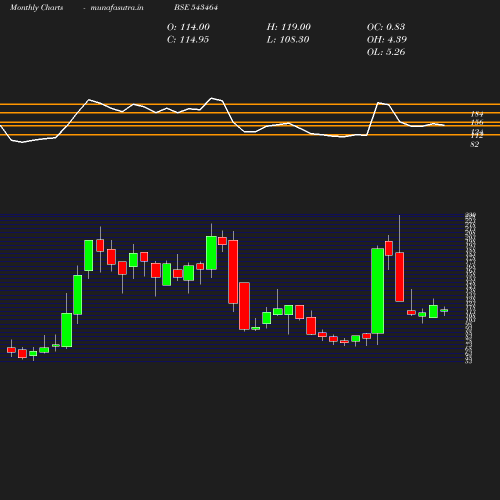Click the low price "L: 108.30"
This screenshot has width=500, height=500.
[x=288, y=39]
